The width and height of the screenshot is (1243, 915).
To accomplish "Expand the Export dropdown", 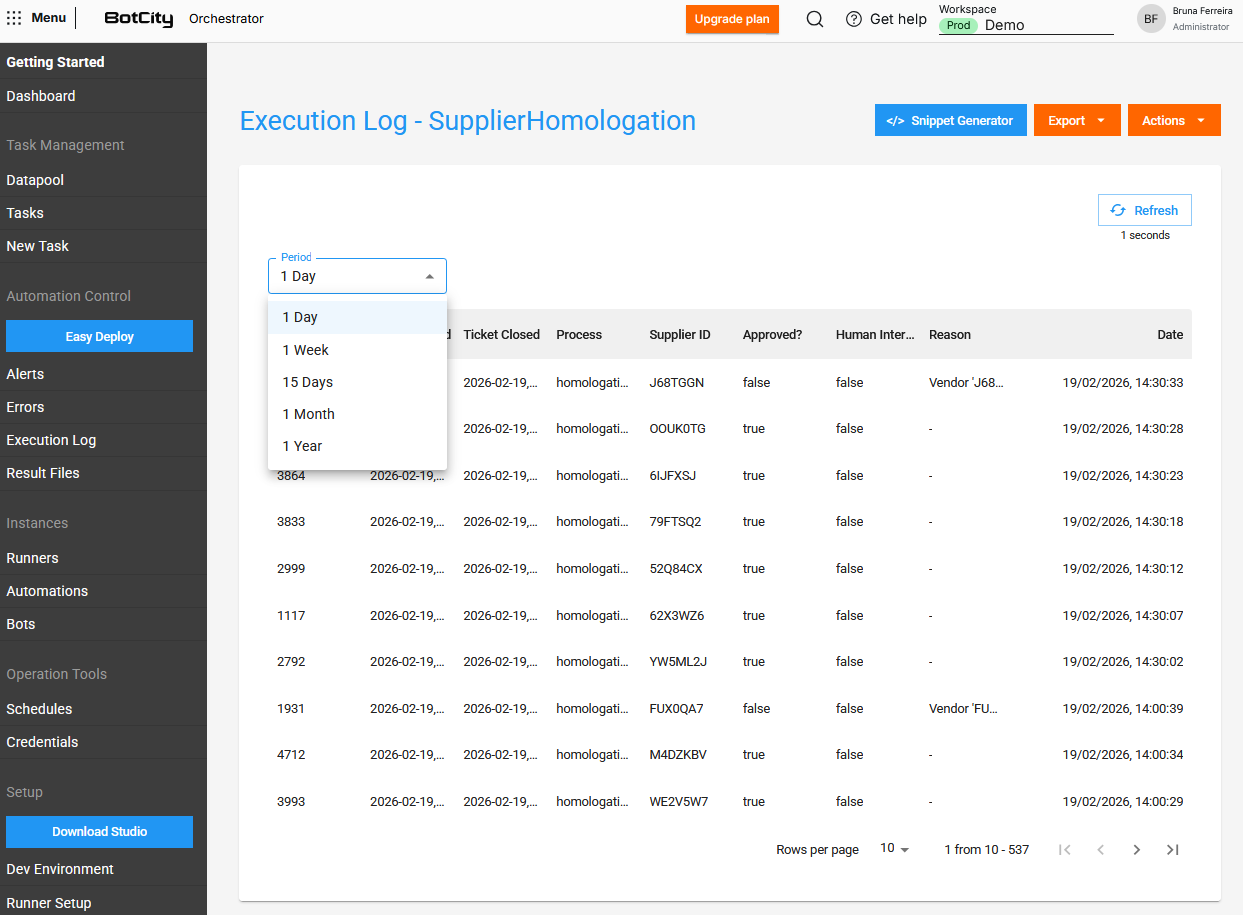I will point(1076,120).
